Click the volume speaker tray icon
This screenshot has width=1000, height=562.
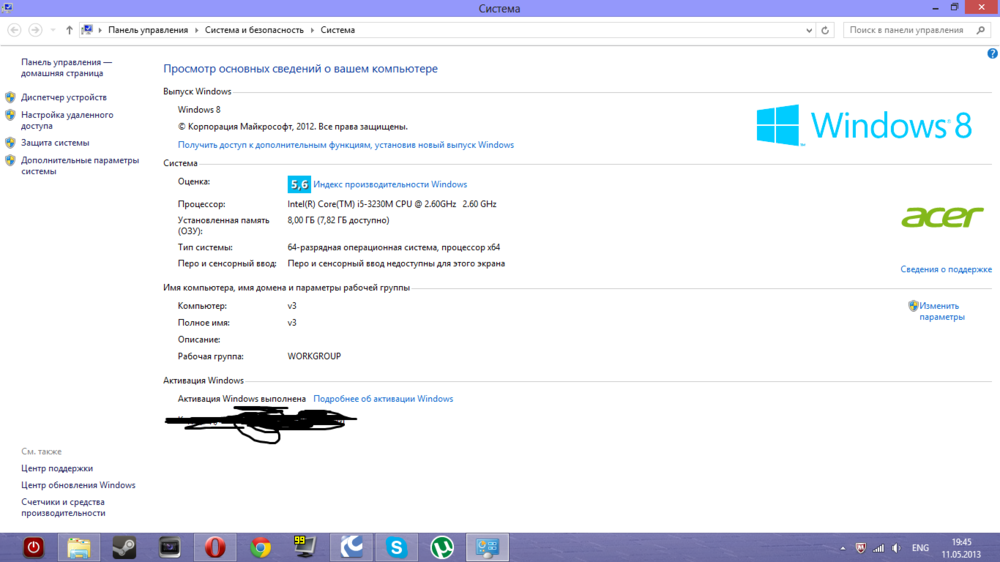896,548
